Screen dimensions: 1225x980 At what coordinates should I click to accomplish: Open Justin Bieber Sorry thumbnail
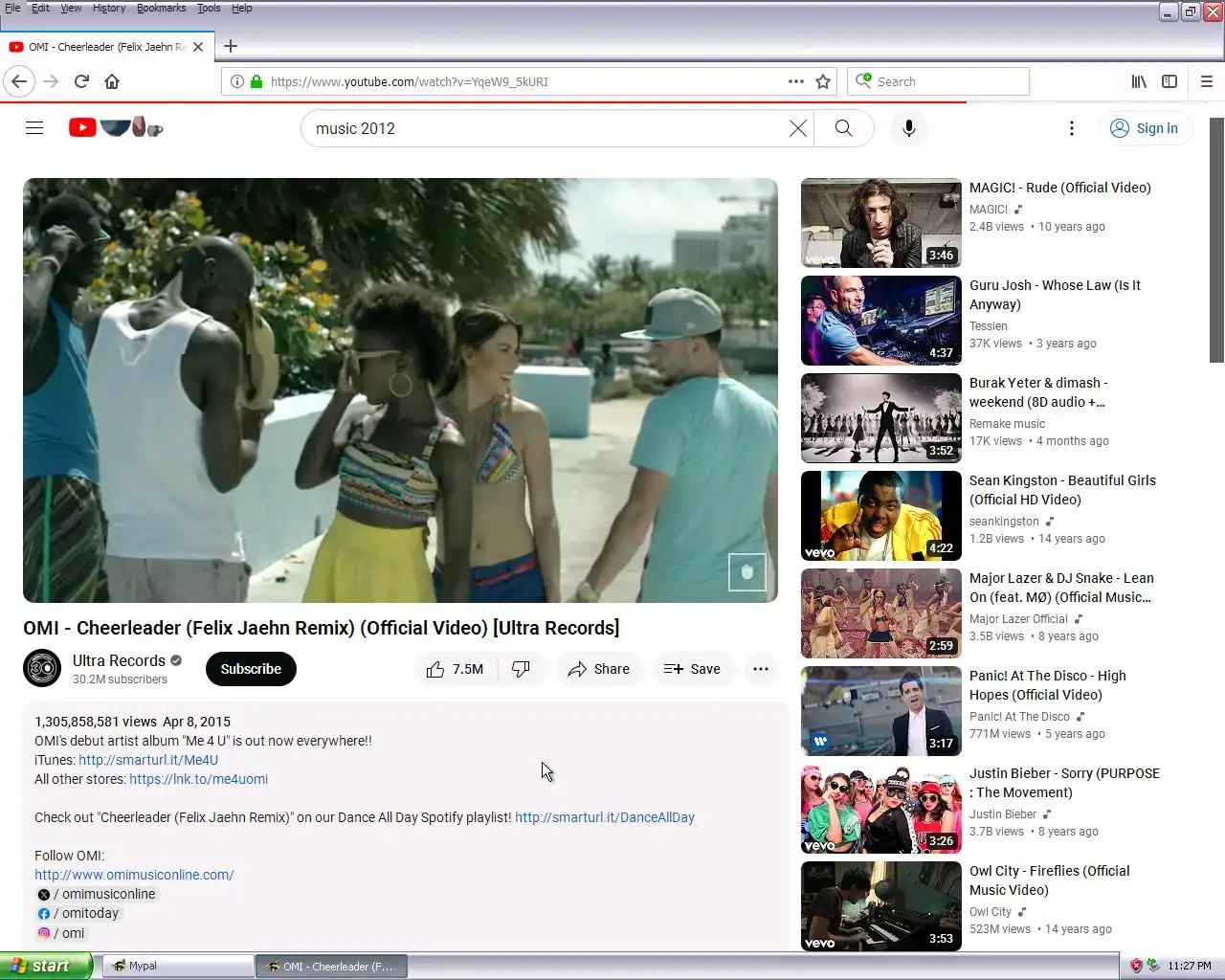[881, 809]
